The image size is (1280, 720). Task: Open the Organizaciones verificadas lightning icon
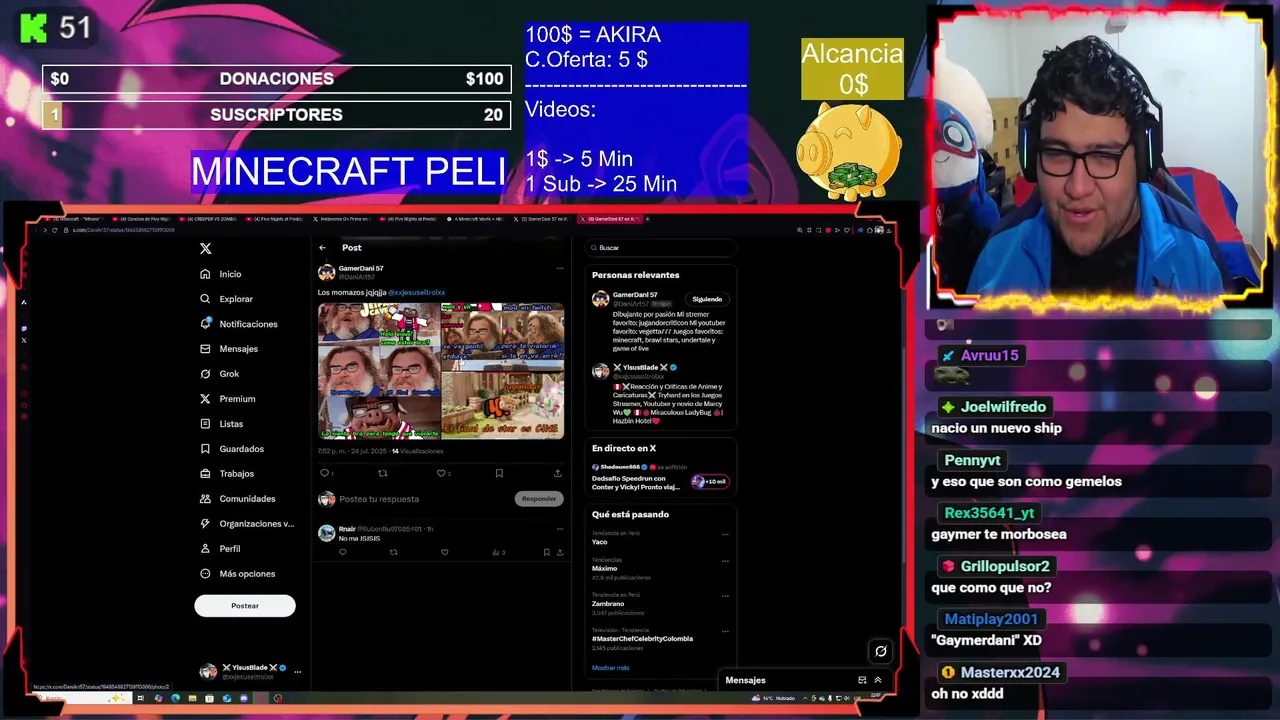pos(205,524)
